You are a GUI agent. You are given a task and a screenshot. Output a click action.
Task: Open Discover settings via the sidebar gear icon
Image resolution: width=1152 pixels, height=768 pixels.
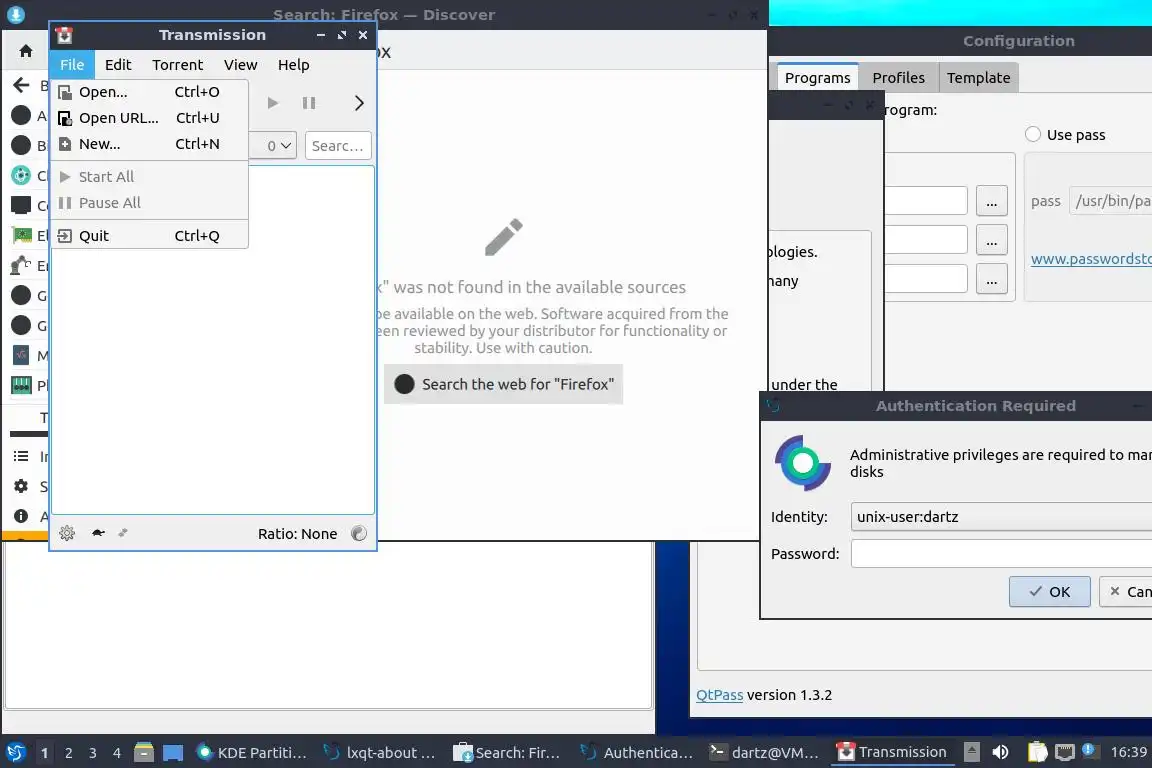tap(21, 487)
